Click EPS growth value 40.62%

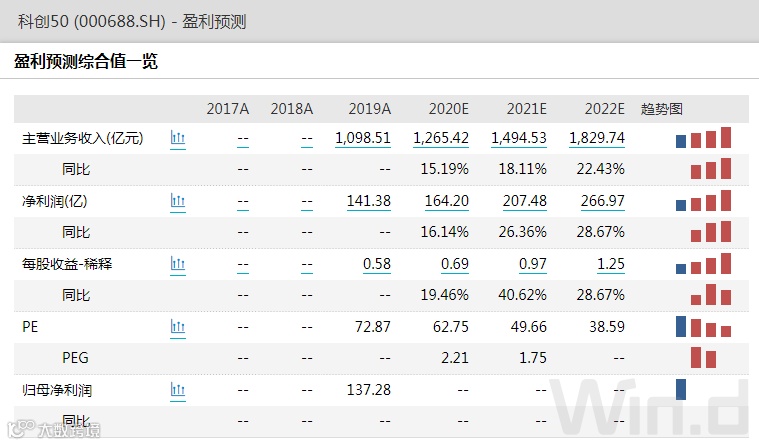tap(522, 295)
